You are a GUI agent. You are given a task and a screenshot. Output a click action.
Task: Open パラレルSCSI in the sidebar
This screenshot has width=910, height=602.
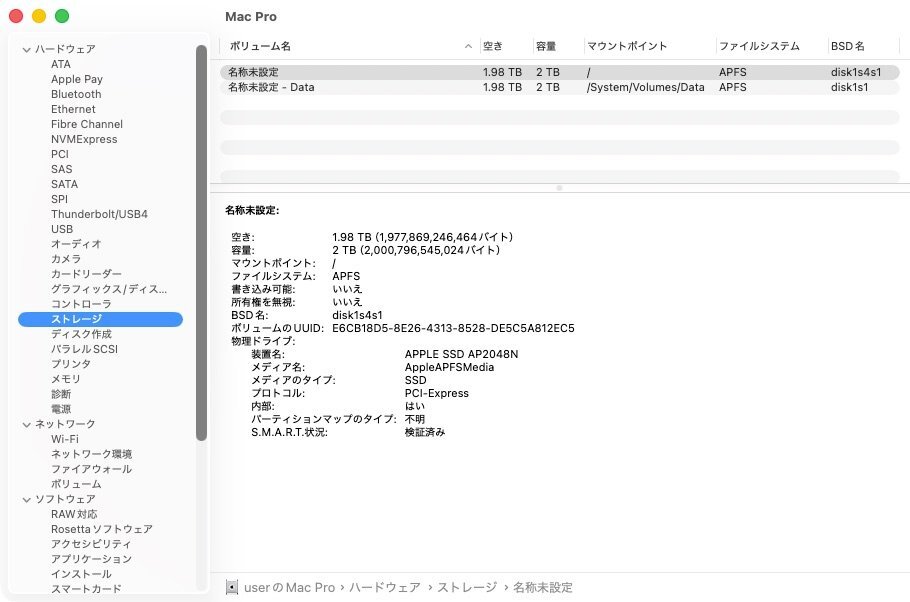[84, 349]
